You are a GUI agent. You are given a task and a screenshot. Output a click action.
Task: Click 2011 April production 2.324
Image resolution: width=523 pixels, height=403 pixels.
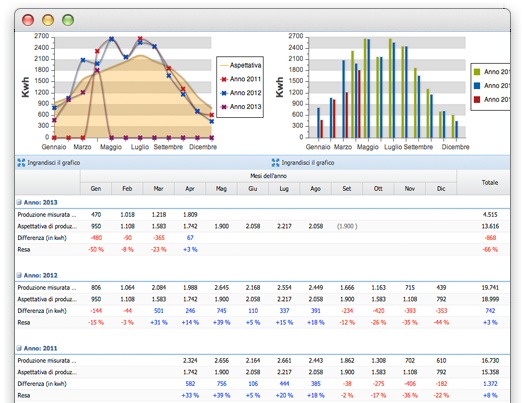click(190, 361)
